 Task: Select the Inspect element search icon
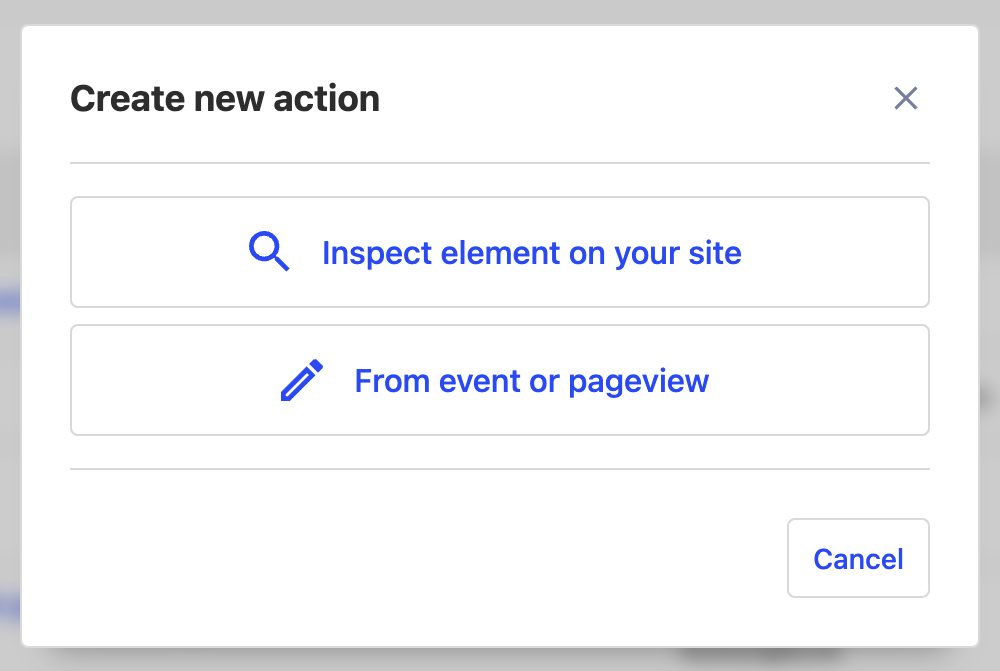pos(269,252)
